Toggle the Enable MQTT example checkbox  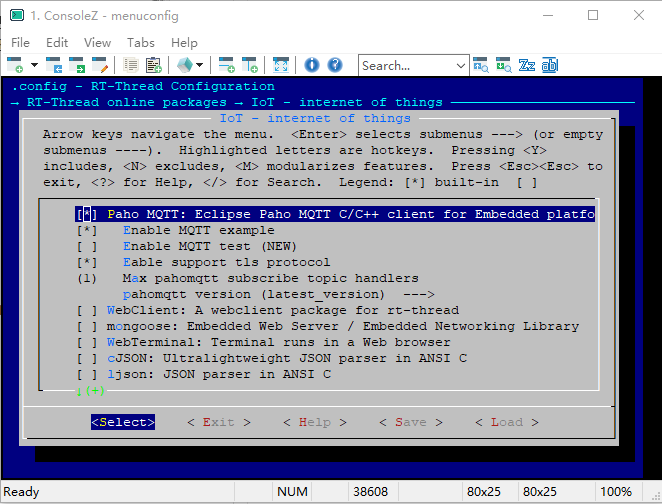(87, 230)
